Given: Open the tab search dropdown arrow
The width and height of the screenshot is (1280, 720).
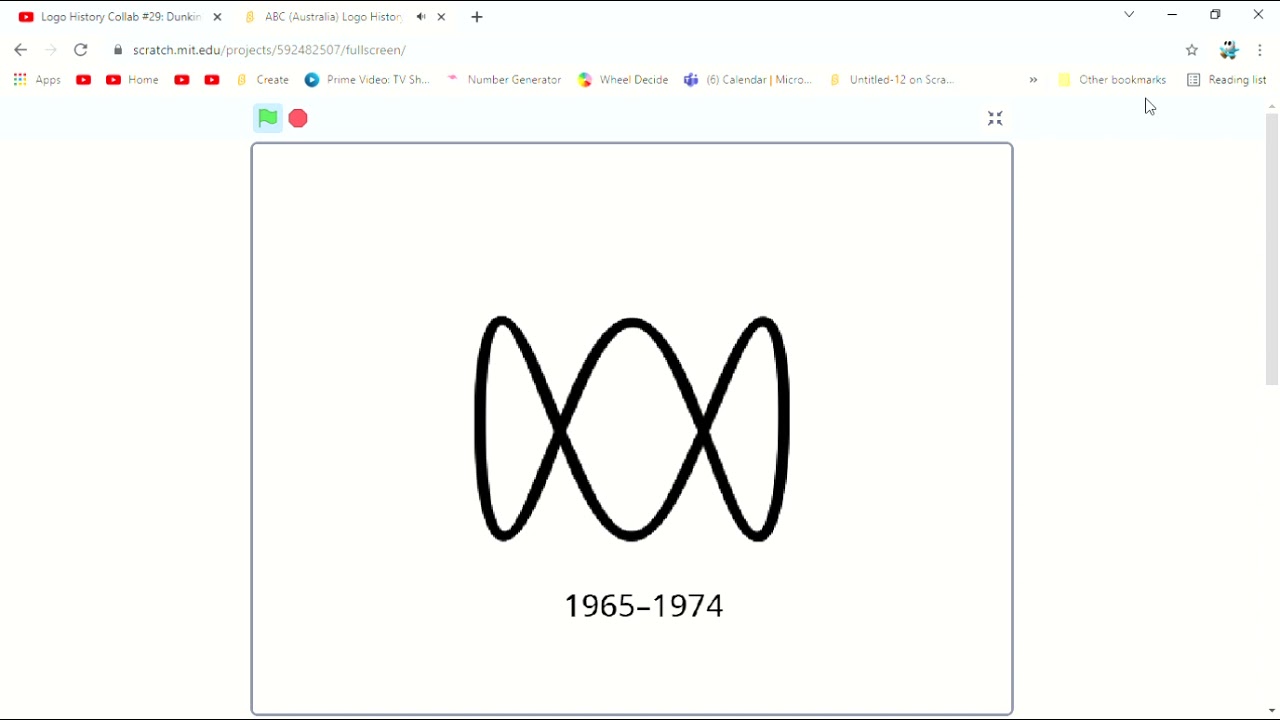Looking at the screenshot, I should pos(1129,15).
